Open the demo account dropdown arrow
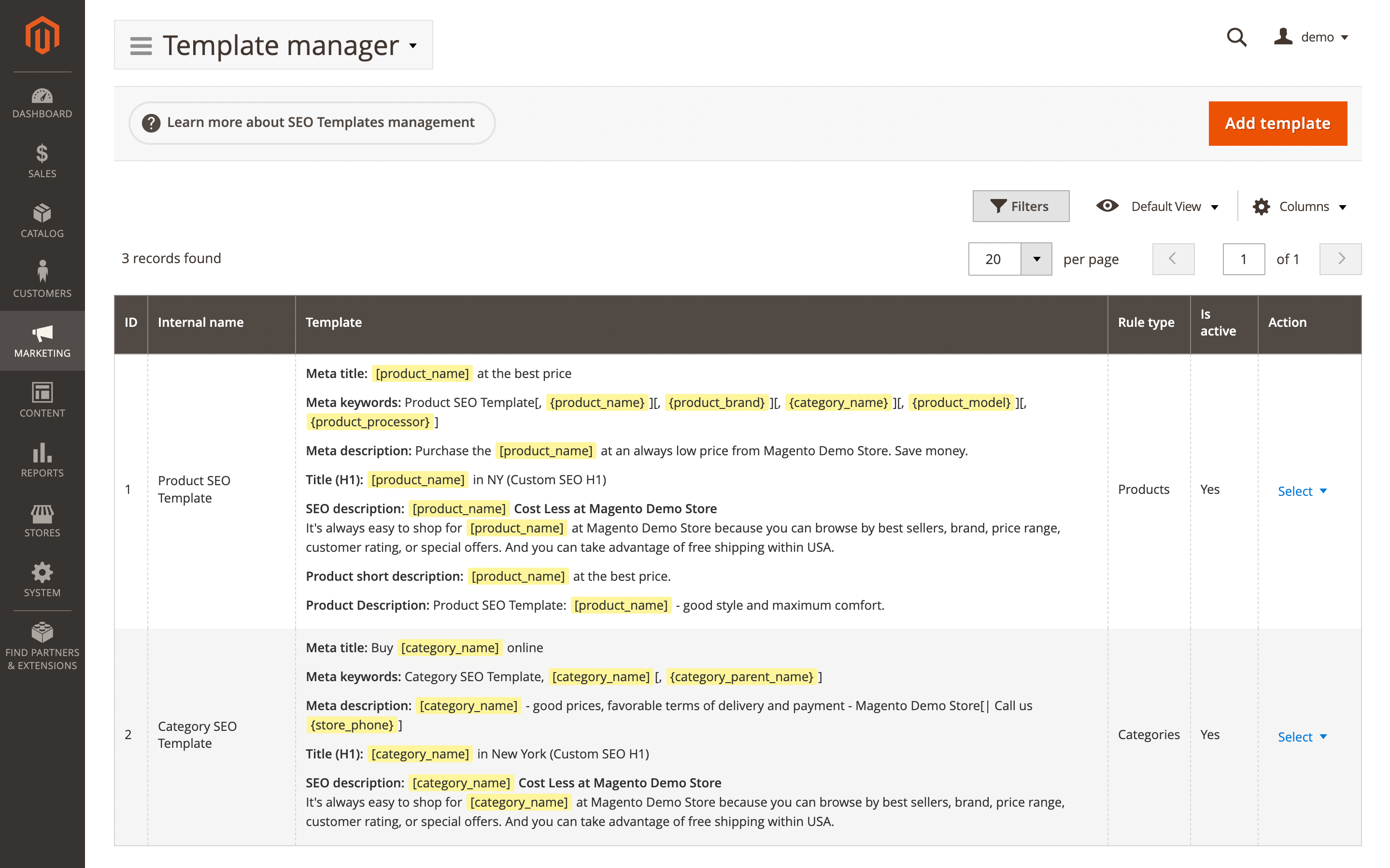 click(1344, 38)
